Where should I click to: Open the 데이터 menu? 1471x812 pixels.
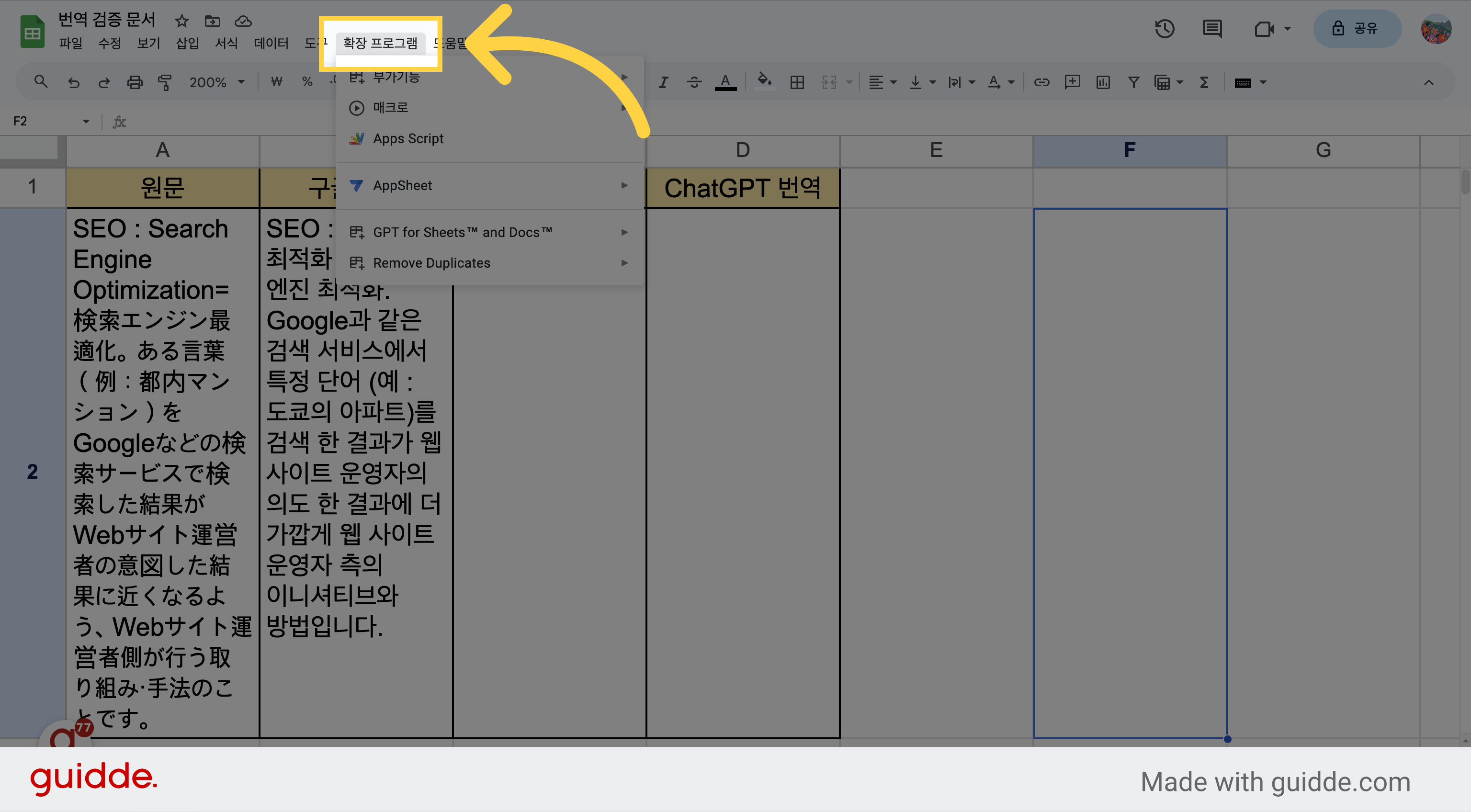pos(271,44)
